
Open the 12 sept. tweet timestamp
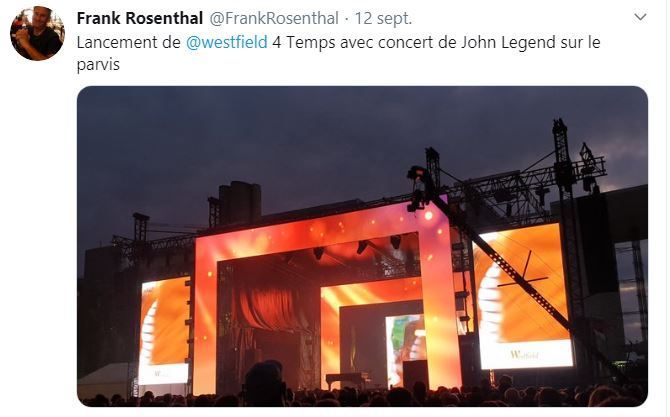(383, 18)
